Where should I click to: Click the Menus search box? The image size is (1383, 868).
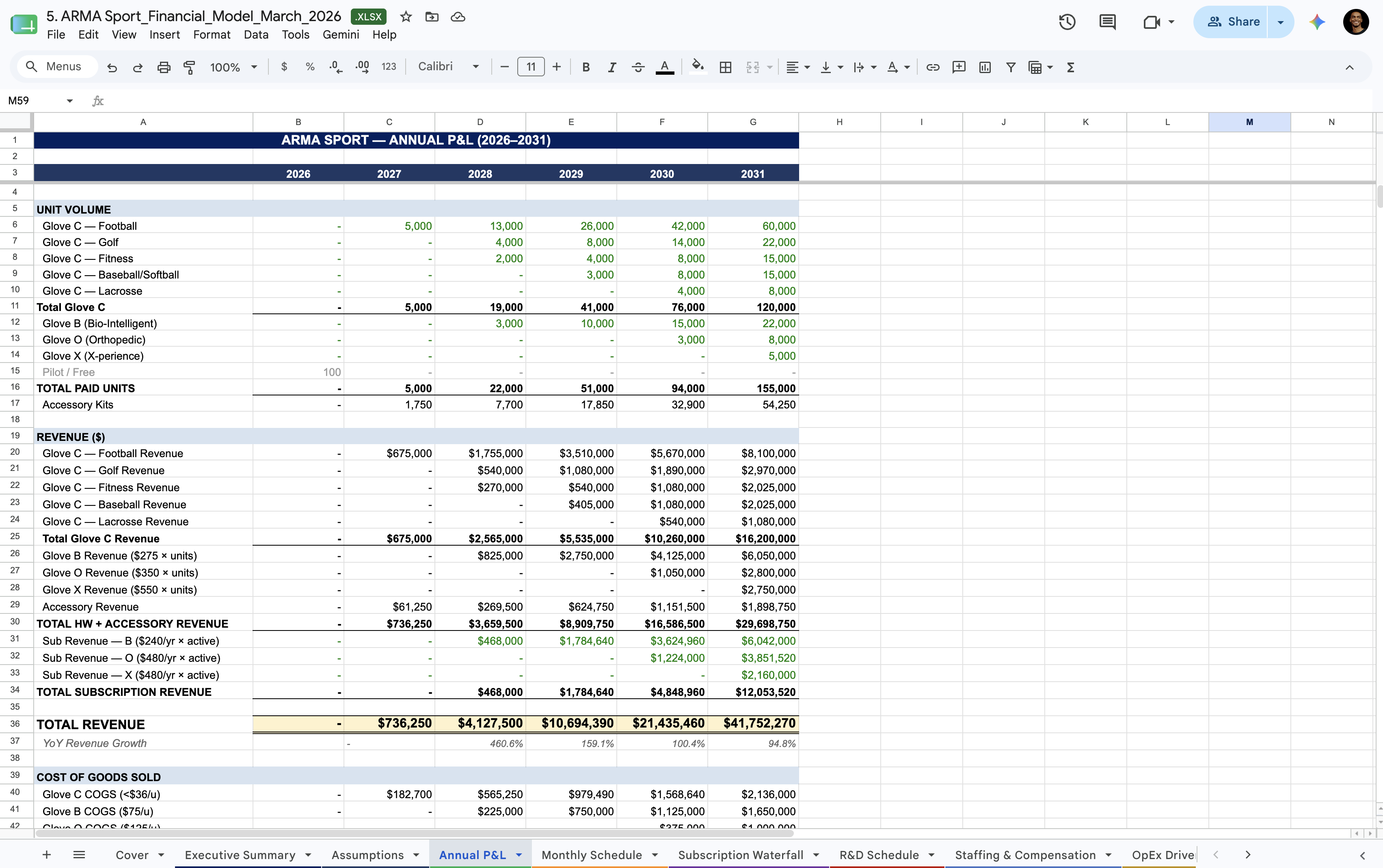[x=56, y=67]
